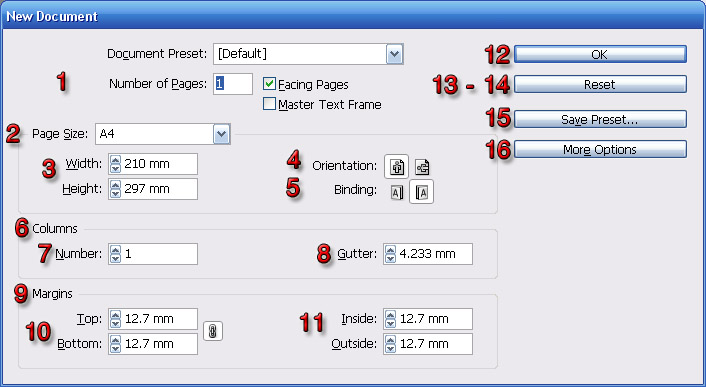706x387 pixels.
Task: Open the Document Preset dropdown
Action: pos(394,54)
